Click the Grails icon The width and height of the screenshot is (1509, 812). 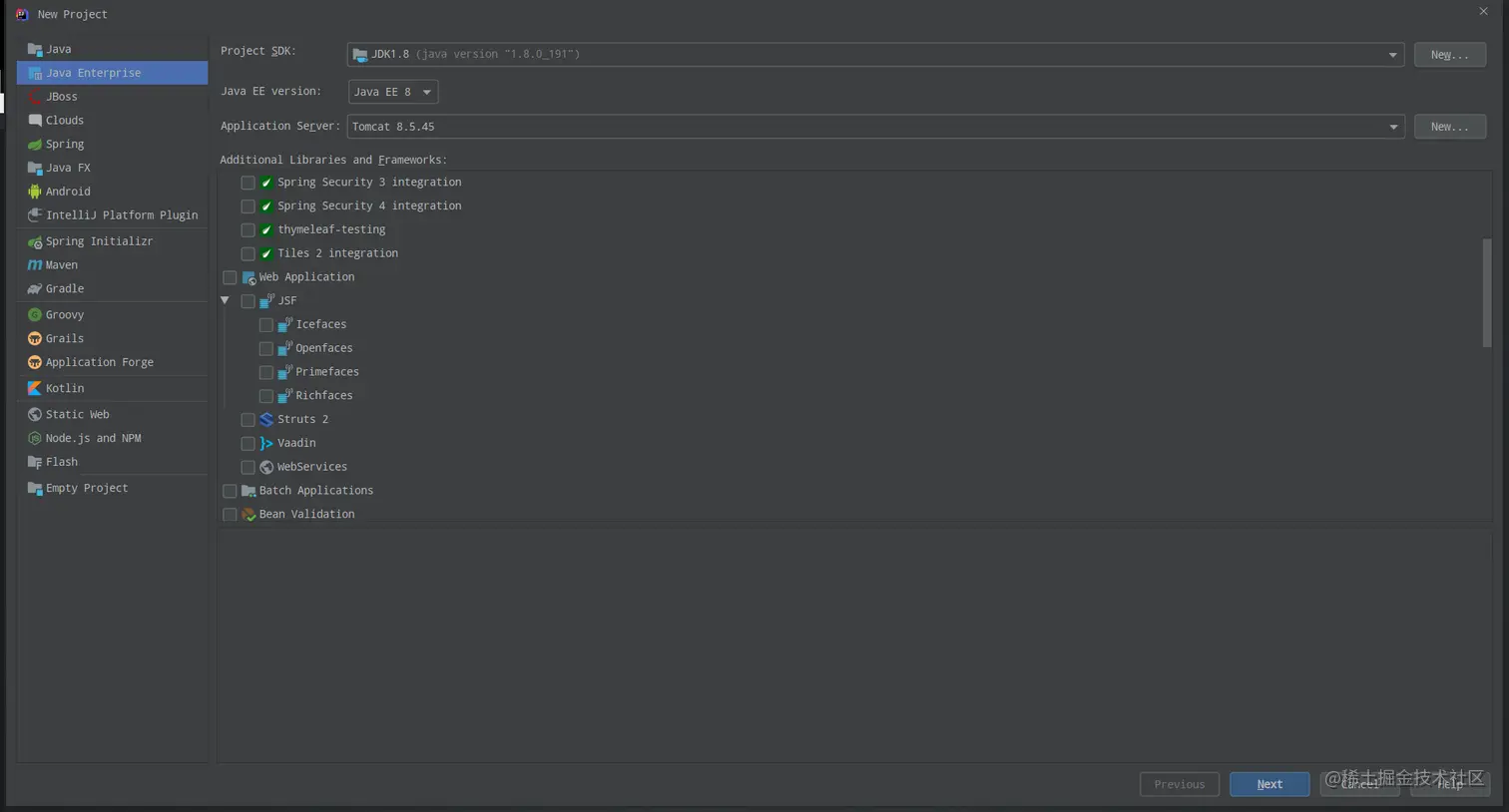coord(35,339)
